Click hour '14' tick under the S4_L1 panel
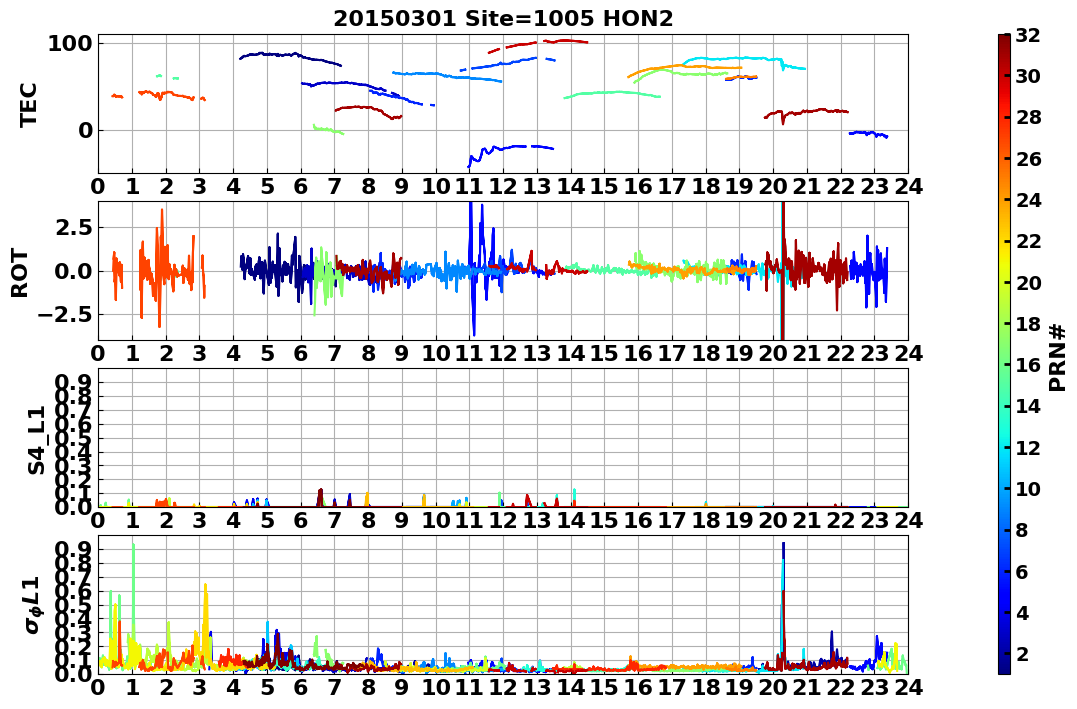1077x709 pixels. click(x=571, y=521)
